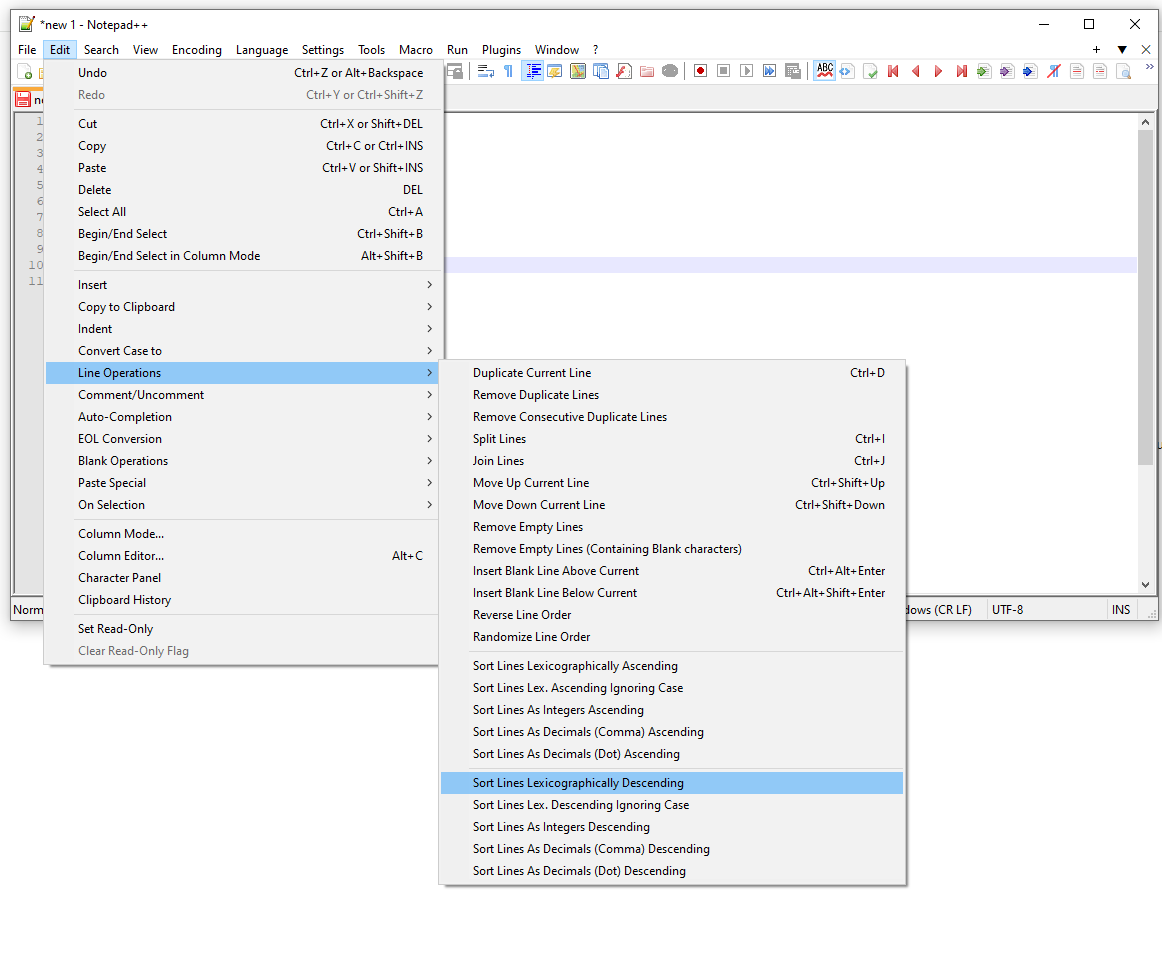Click the red next triangle icon
The width and height of the screenshot is (1162, 955).
939,71
